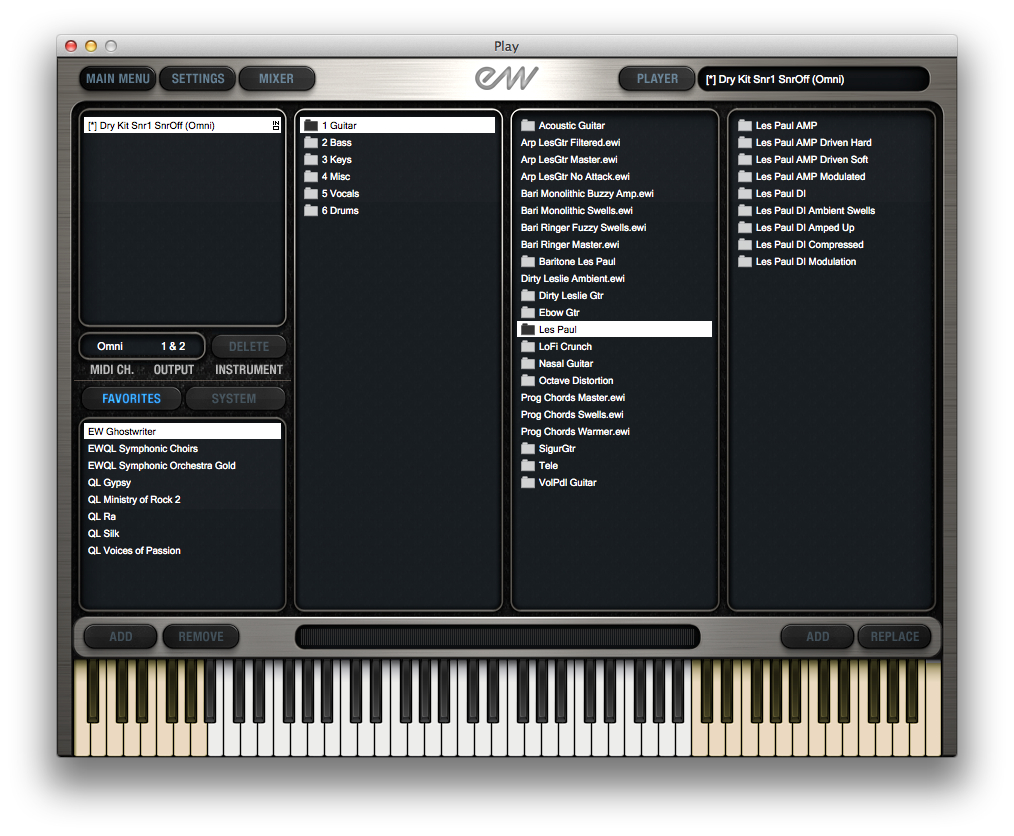
Task: Click the save icon on loaded instrument row
Action: click(276, 125)
